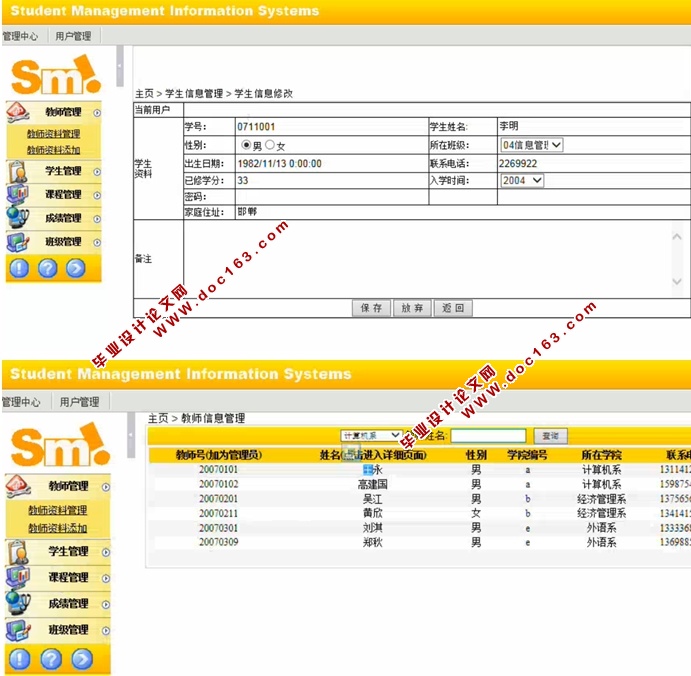Click sidebar collapse handle in upper window
This screenshot has width=691, height=676.
pos(119,66)
